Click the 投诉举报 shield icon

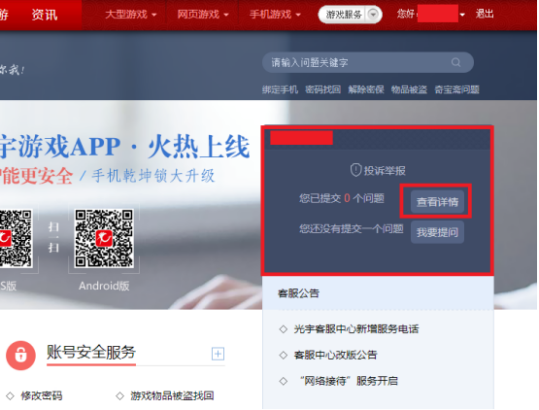coord(355,170)
